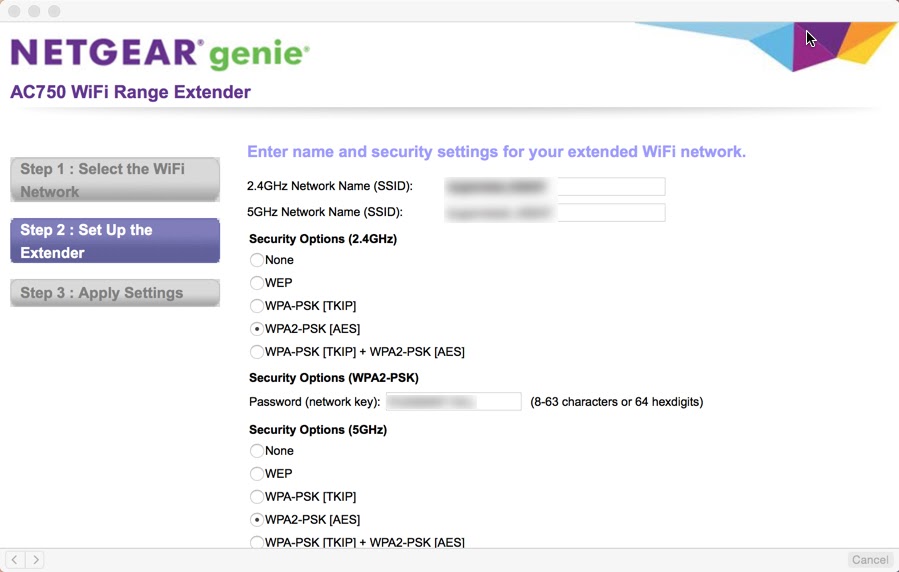Choose WPA2-PSK [AES] under 2.4GHz options

[x=256, y=329]
